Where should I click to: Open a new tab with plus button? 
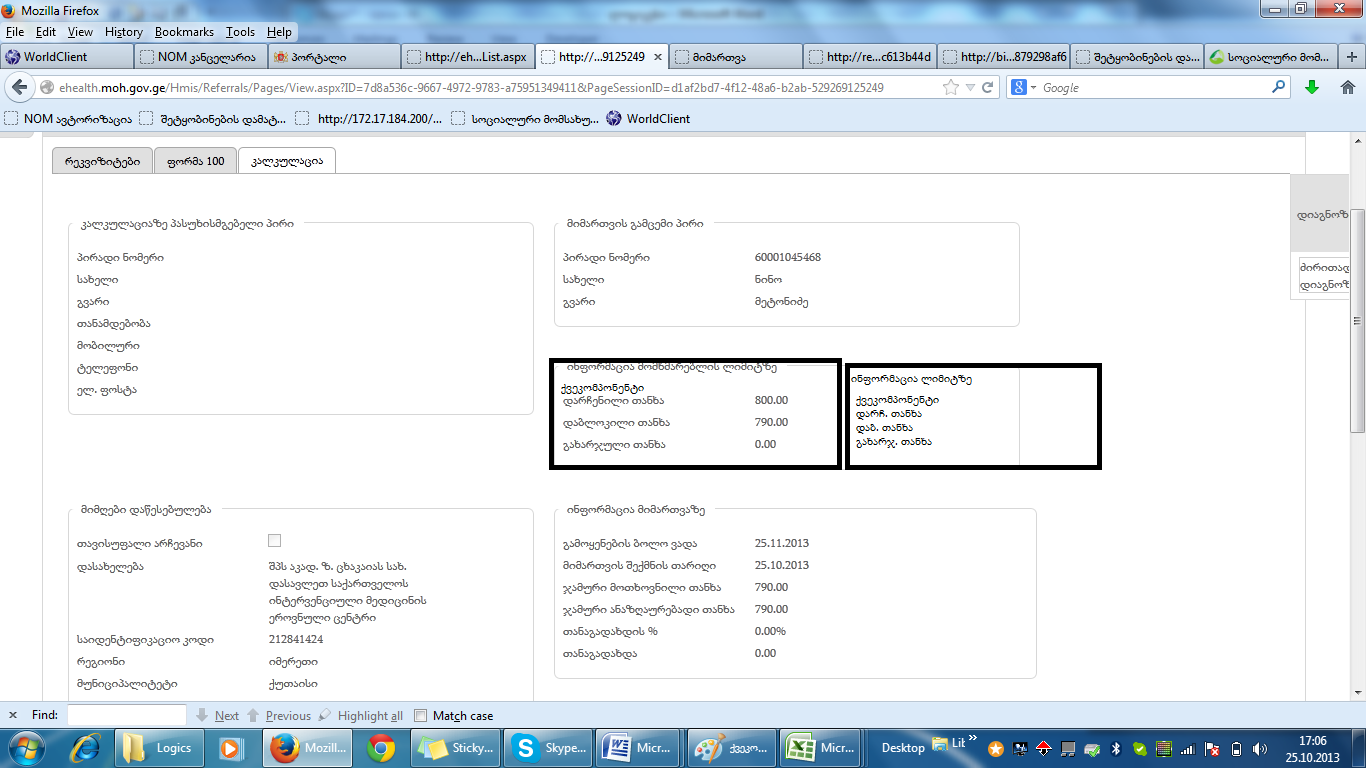(x=1353, y=57)
